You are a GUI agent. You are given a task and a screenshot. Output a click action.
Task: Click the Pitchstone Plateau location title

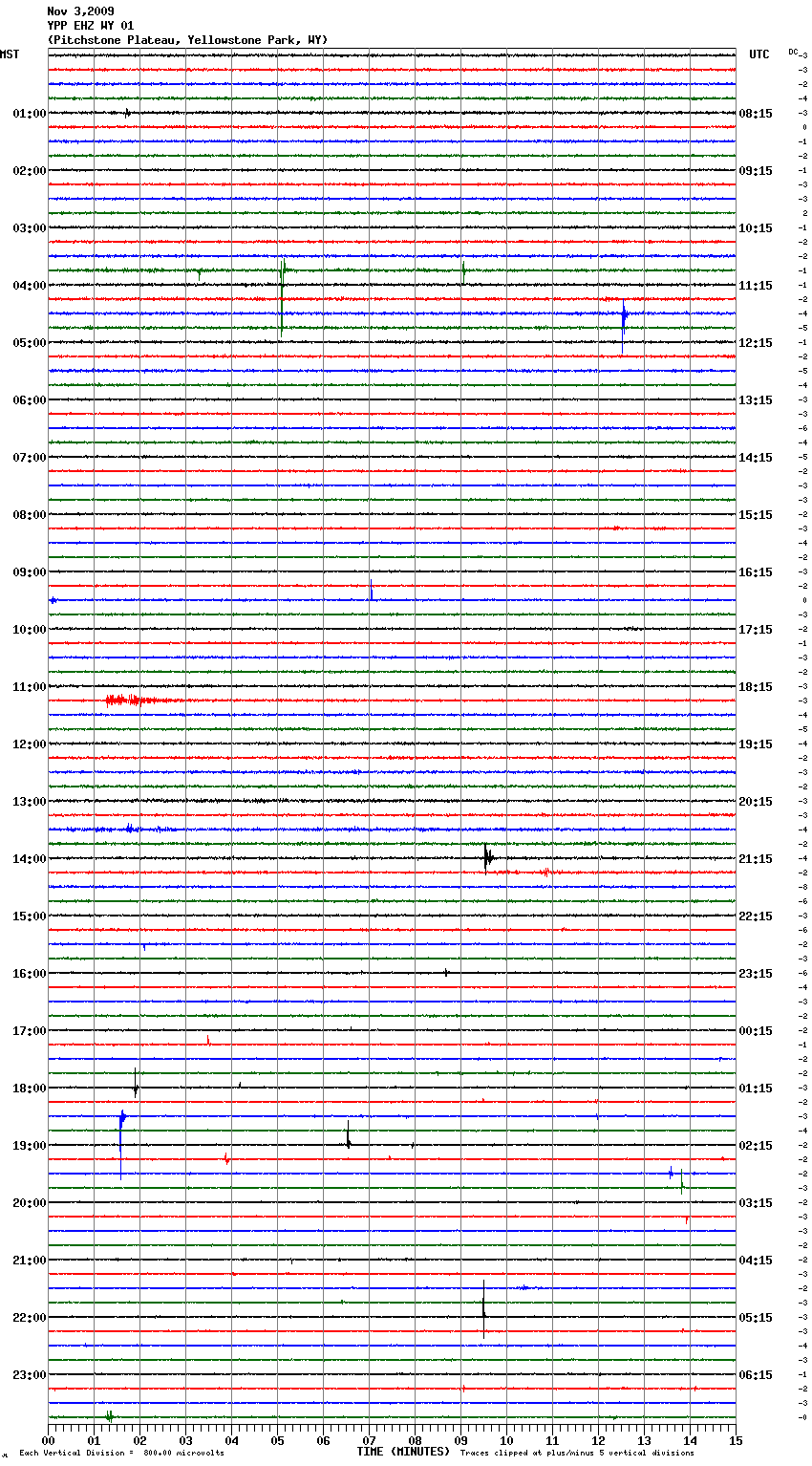[x=187, y=40]
